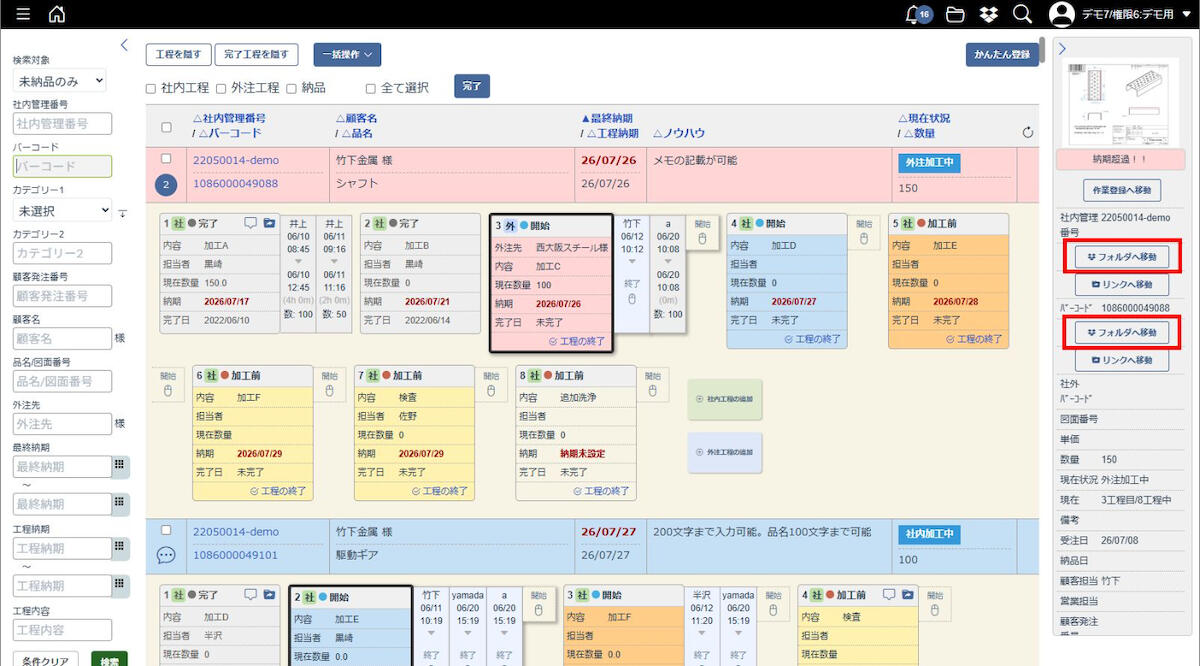Open the hamburger menu icon
Viewport: 1200px width, 666px height.
tap(23, 14)
